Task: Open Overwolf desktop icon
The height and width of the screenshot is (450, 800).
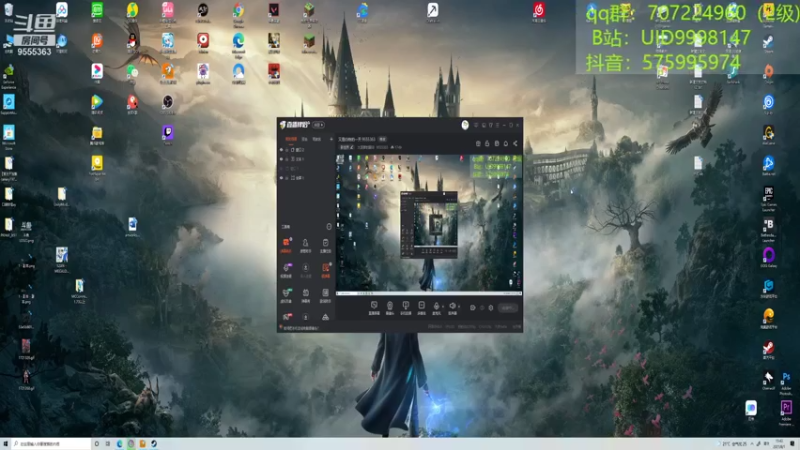Action: click(768, 378)
